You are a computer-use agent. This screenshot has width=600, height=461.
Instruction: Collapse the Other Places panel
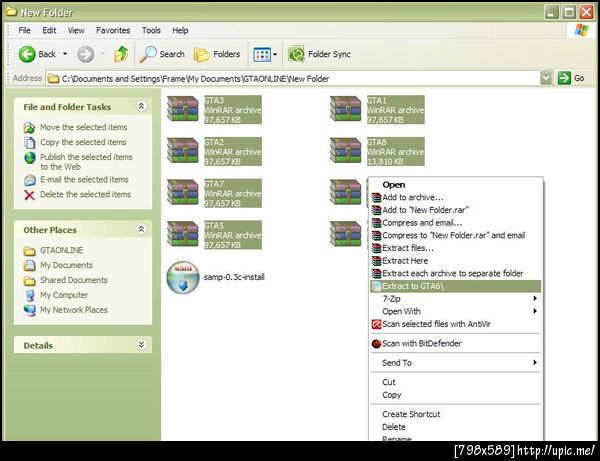[x=141, y=229]
